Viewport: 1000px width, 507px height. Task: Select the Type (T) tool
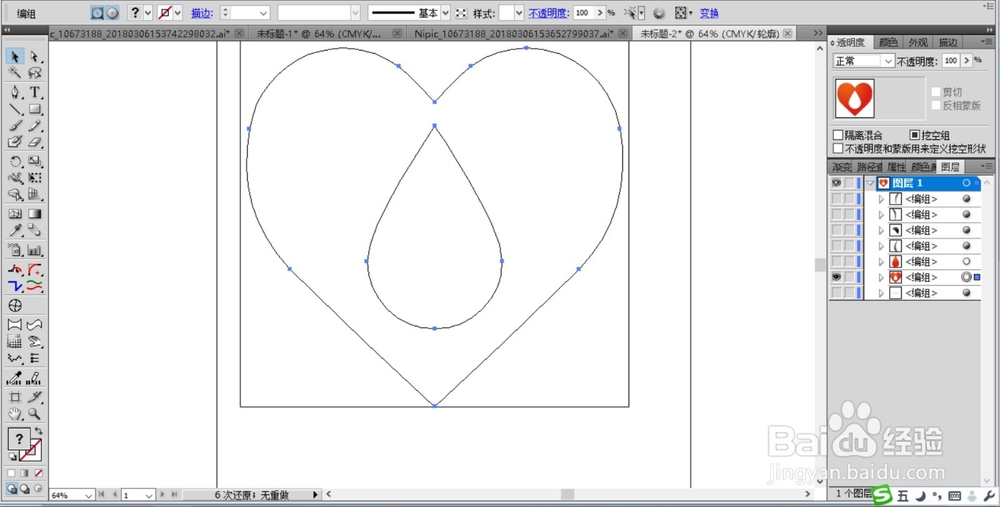[34, 92]
